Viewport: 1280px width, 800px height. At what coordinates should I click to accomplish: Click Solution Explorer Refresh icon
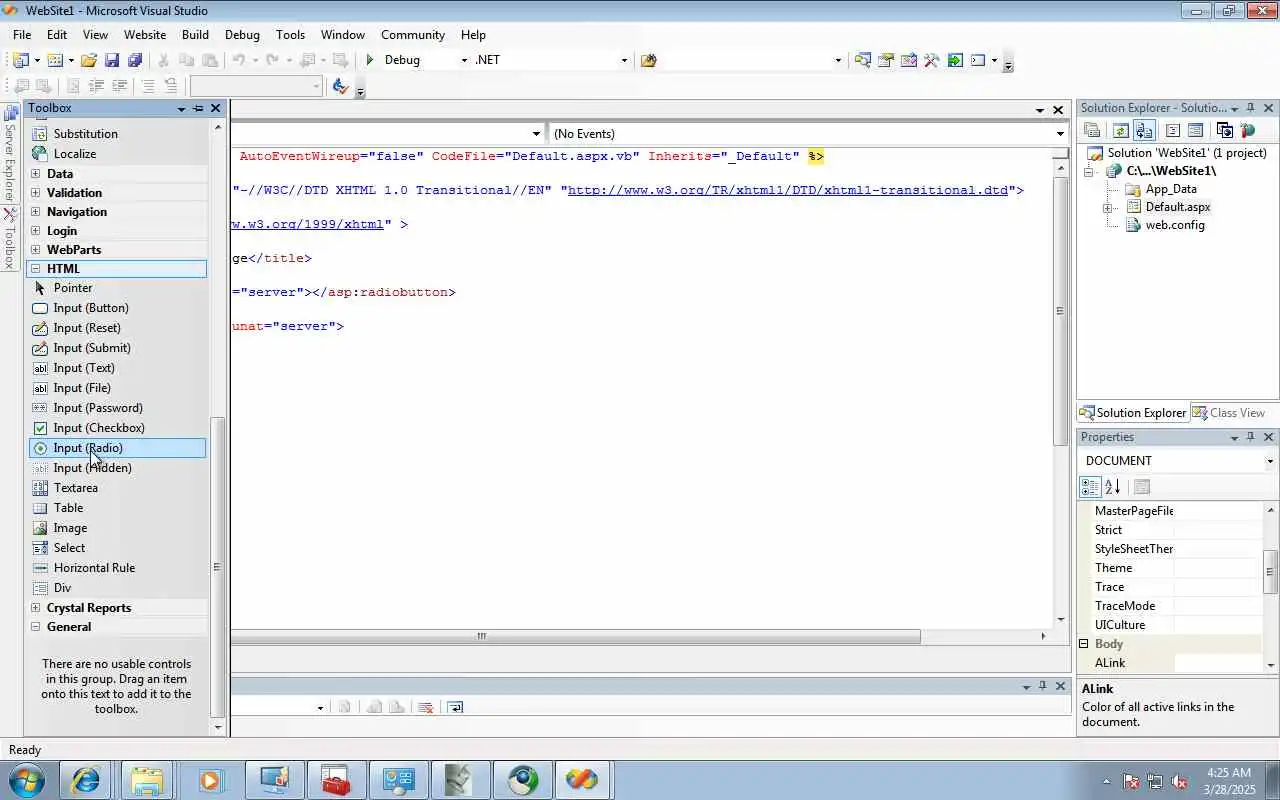1121,130
